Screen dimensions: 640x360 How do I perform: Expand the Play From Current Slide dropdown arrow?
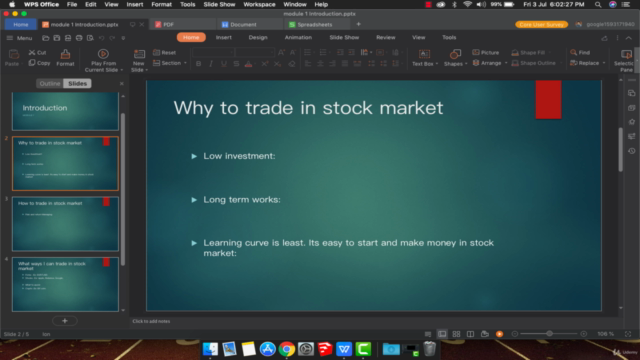coord(122,70)
